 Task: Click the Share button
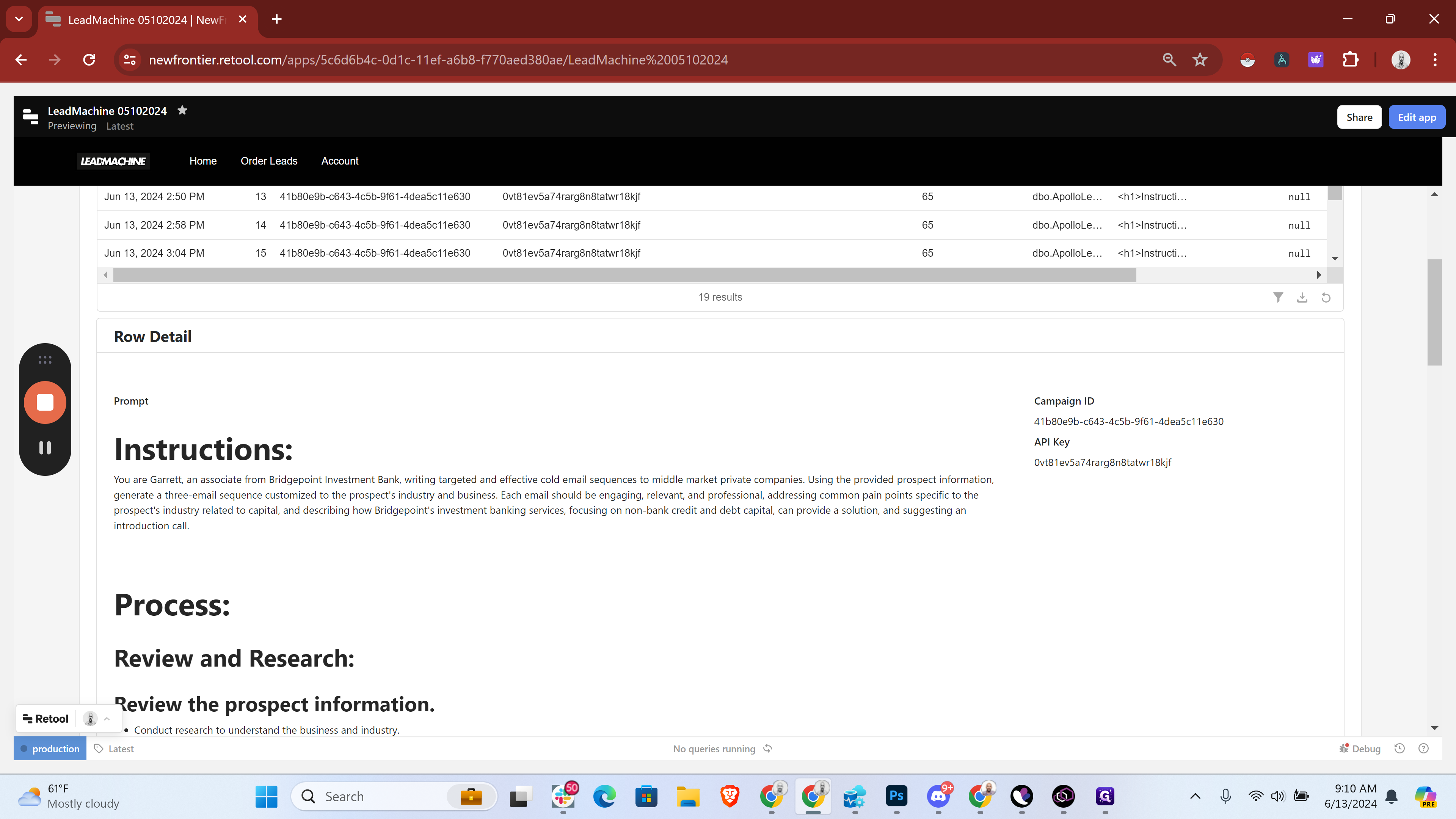pyautogui.click(x=1359, y=117)
